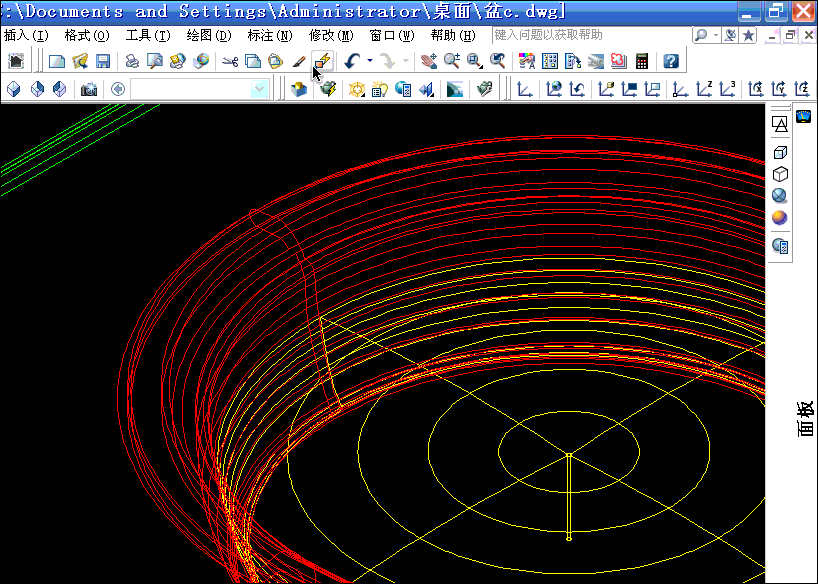Viewport: 818px width, 584px height.
Task: Open the Visual Styles Manager icon
Action: (x=780, y=245)
